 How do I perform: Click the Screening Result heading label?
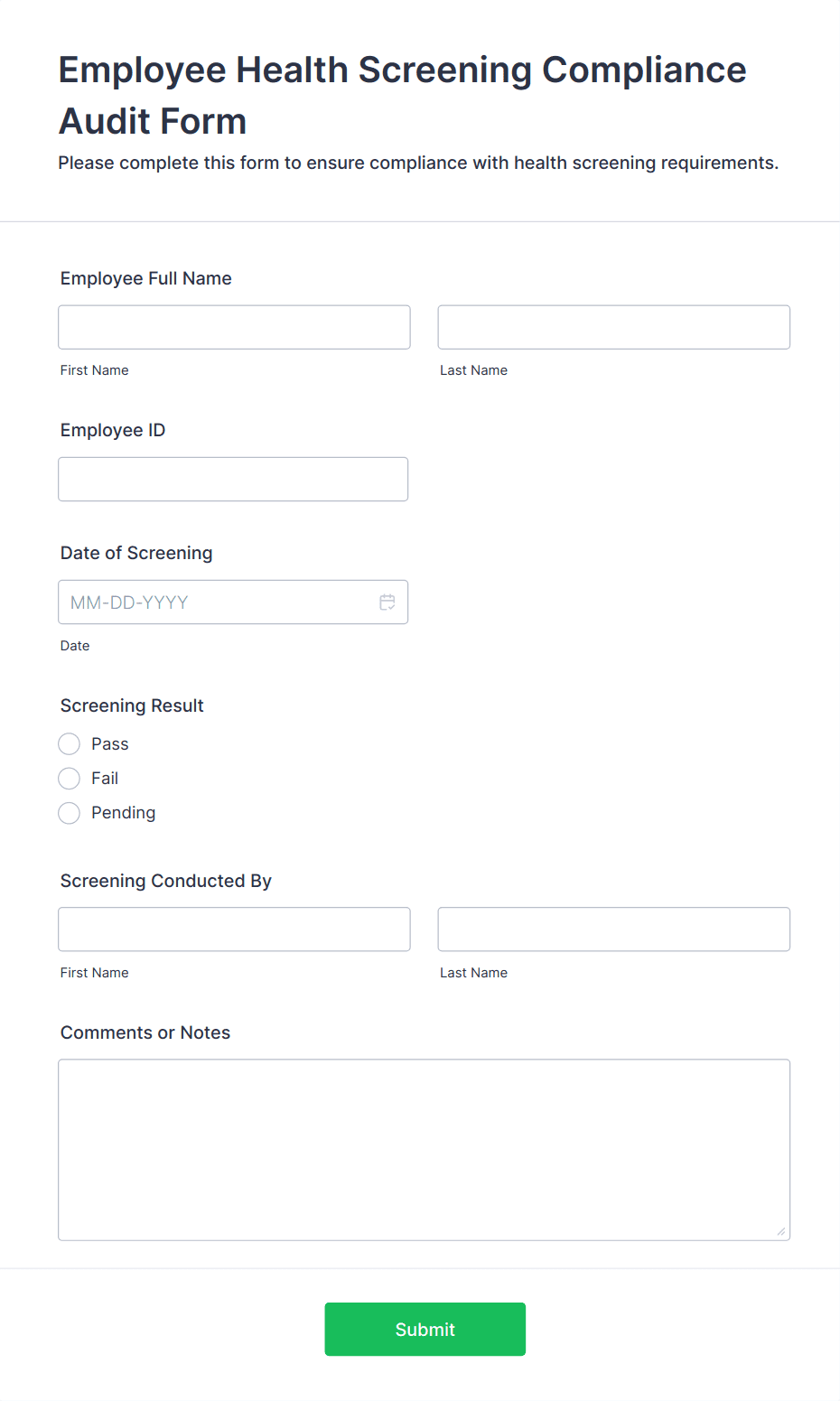(132, 705)
